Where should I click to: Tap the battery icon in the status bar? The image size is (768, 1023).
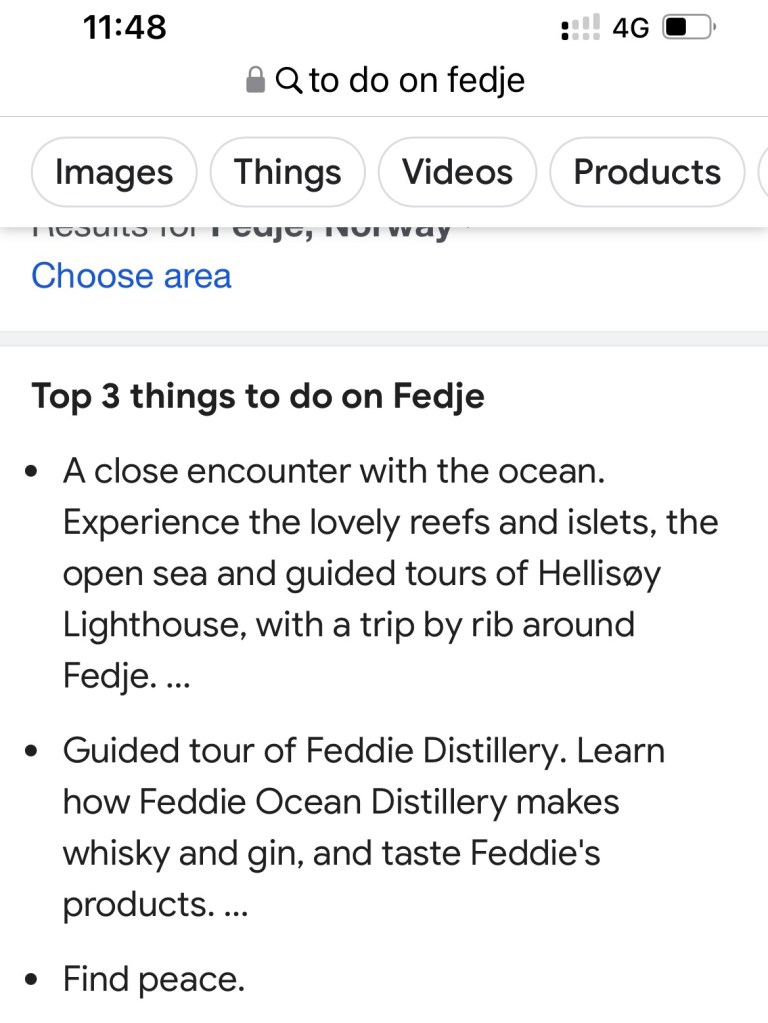(x=687, y=27)
